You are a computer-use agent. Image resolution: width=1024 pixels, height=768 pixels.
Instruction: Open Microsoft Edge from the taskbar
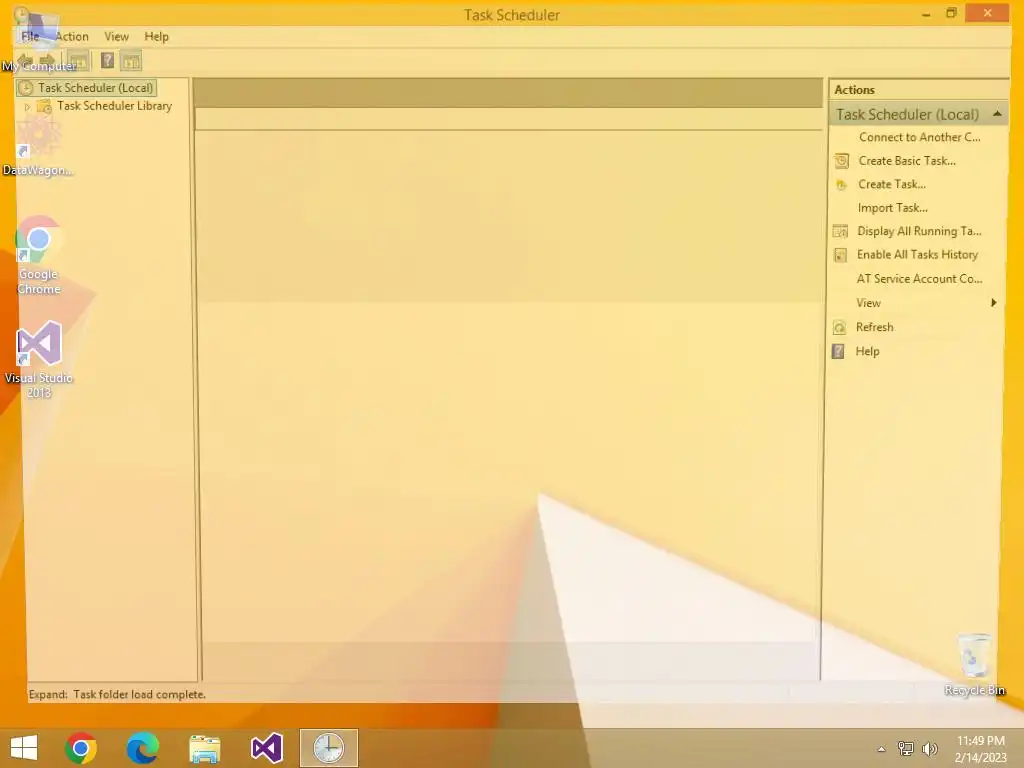142,748
